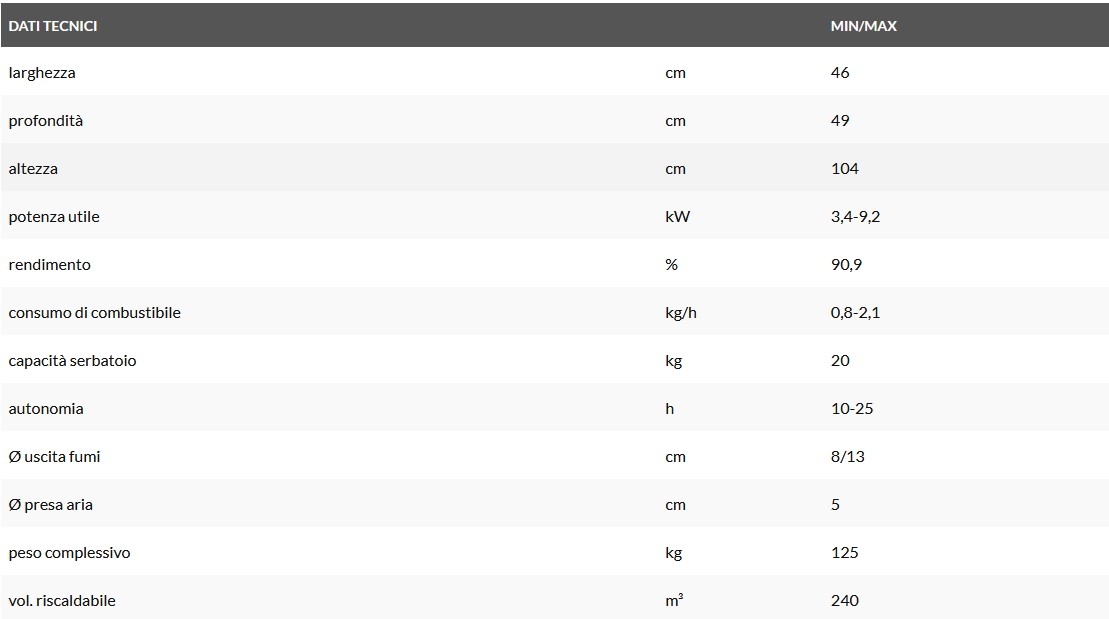Click the kg/h unit cell
Screen dimensions: 1109x619
click(x=680, y=313)
